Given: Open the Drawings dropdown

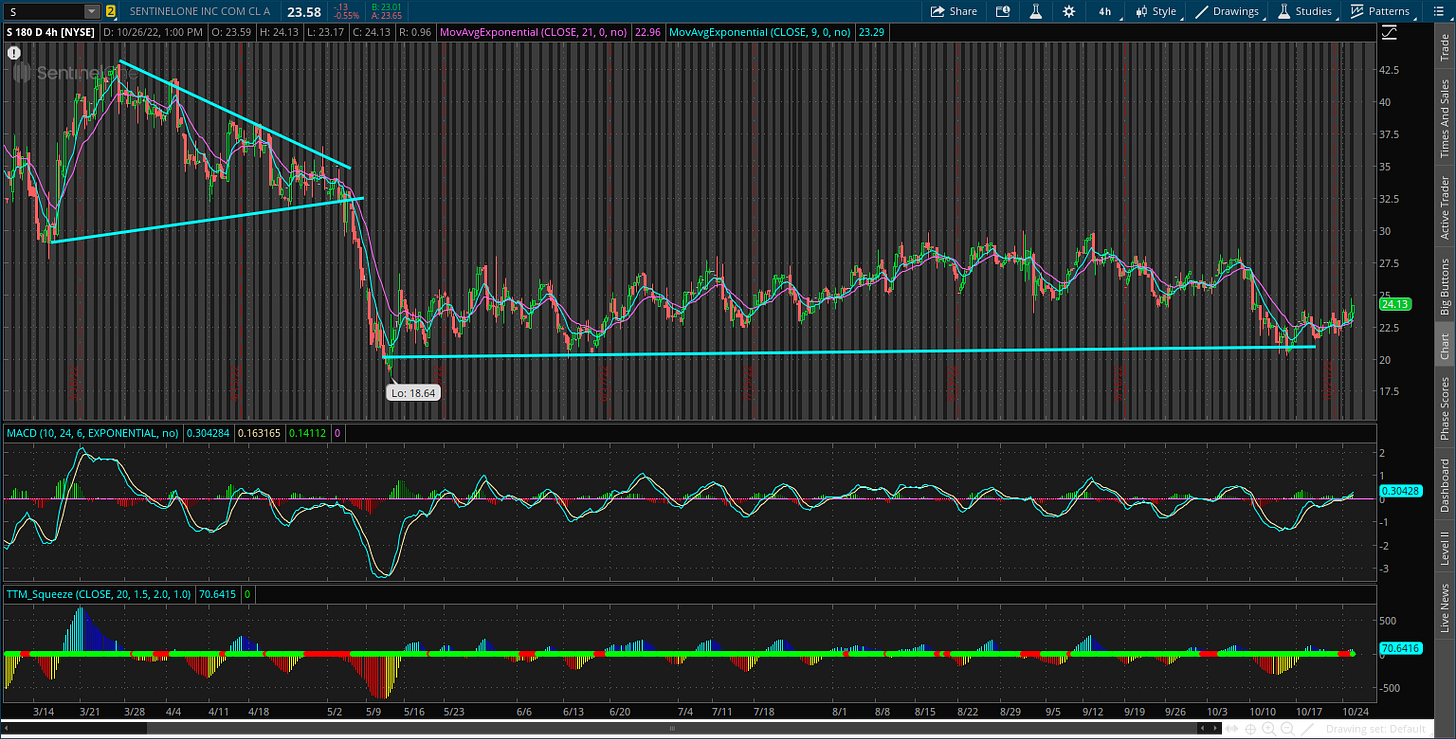Looking at the screenshot, I should tap(1228, 11).
